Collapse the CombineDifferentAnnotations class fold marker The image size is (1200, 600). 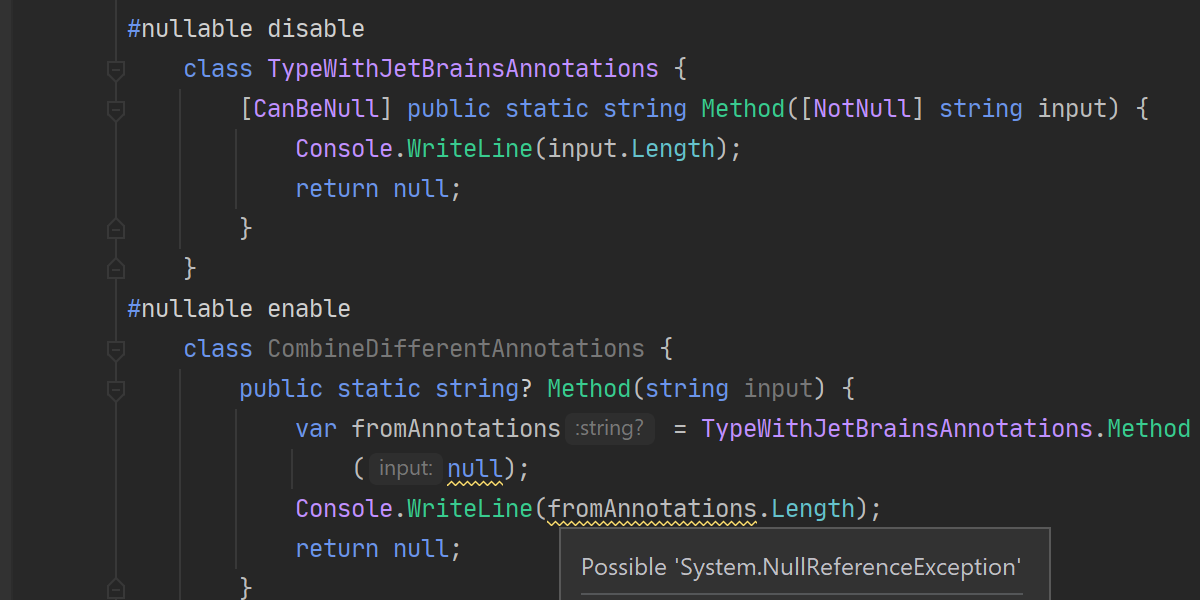click(x=115, y=350)
